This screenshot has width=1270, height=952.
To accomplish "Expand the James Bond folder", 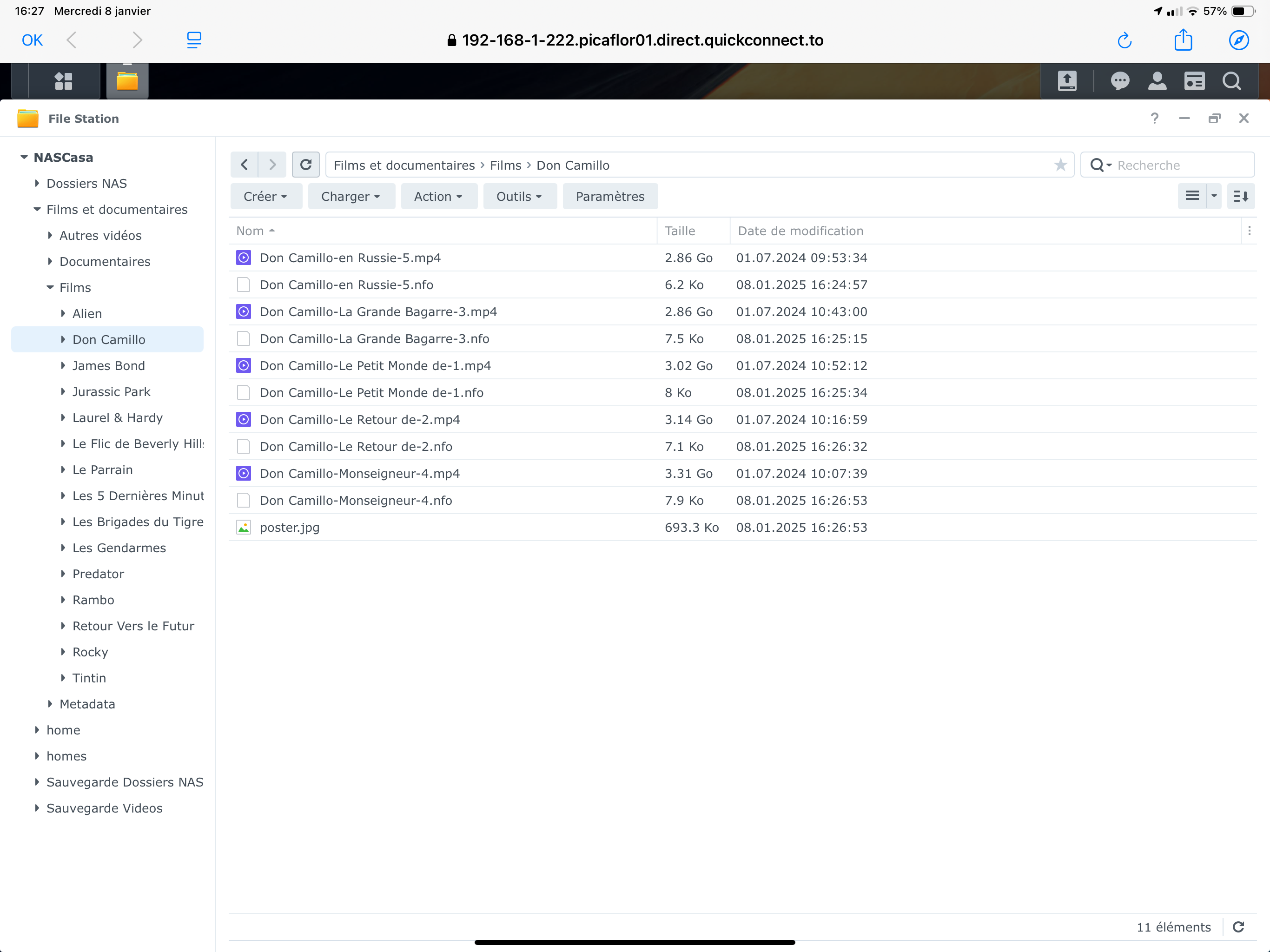I will coord(63,366).
